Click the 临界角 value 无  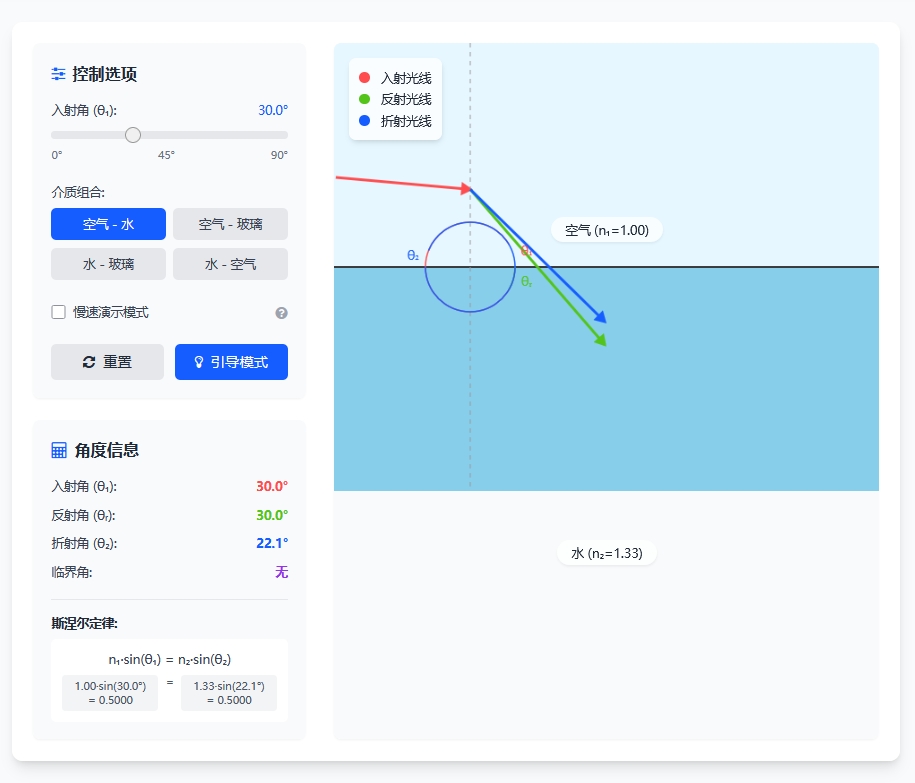[x=281, y=572]
